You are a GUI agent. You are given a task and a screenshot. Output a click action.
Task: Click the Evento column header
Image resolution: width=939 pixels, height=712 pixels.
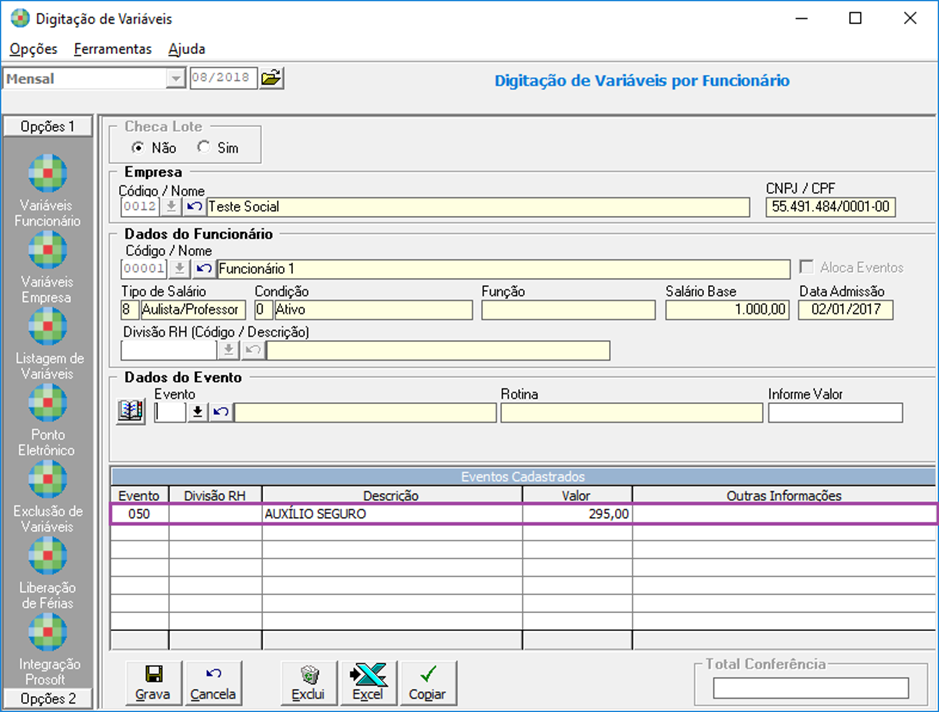(x=140, y=495)
